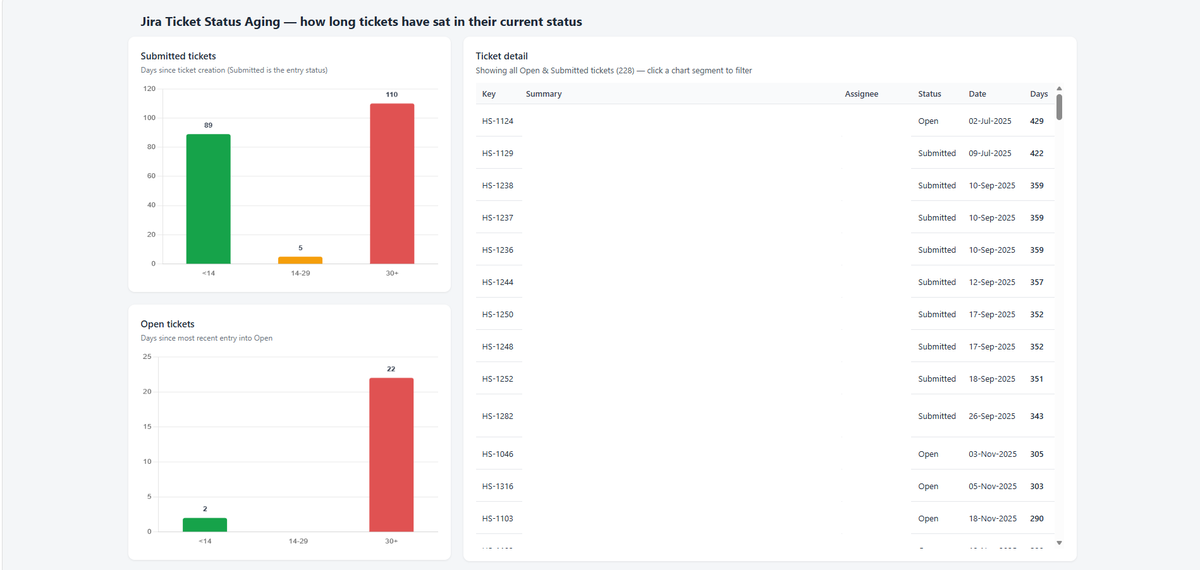
Task: Click ticket key HS-1244
Action: 497,282
